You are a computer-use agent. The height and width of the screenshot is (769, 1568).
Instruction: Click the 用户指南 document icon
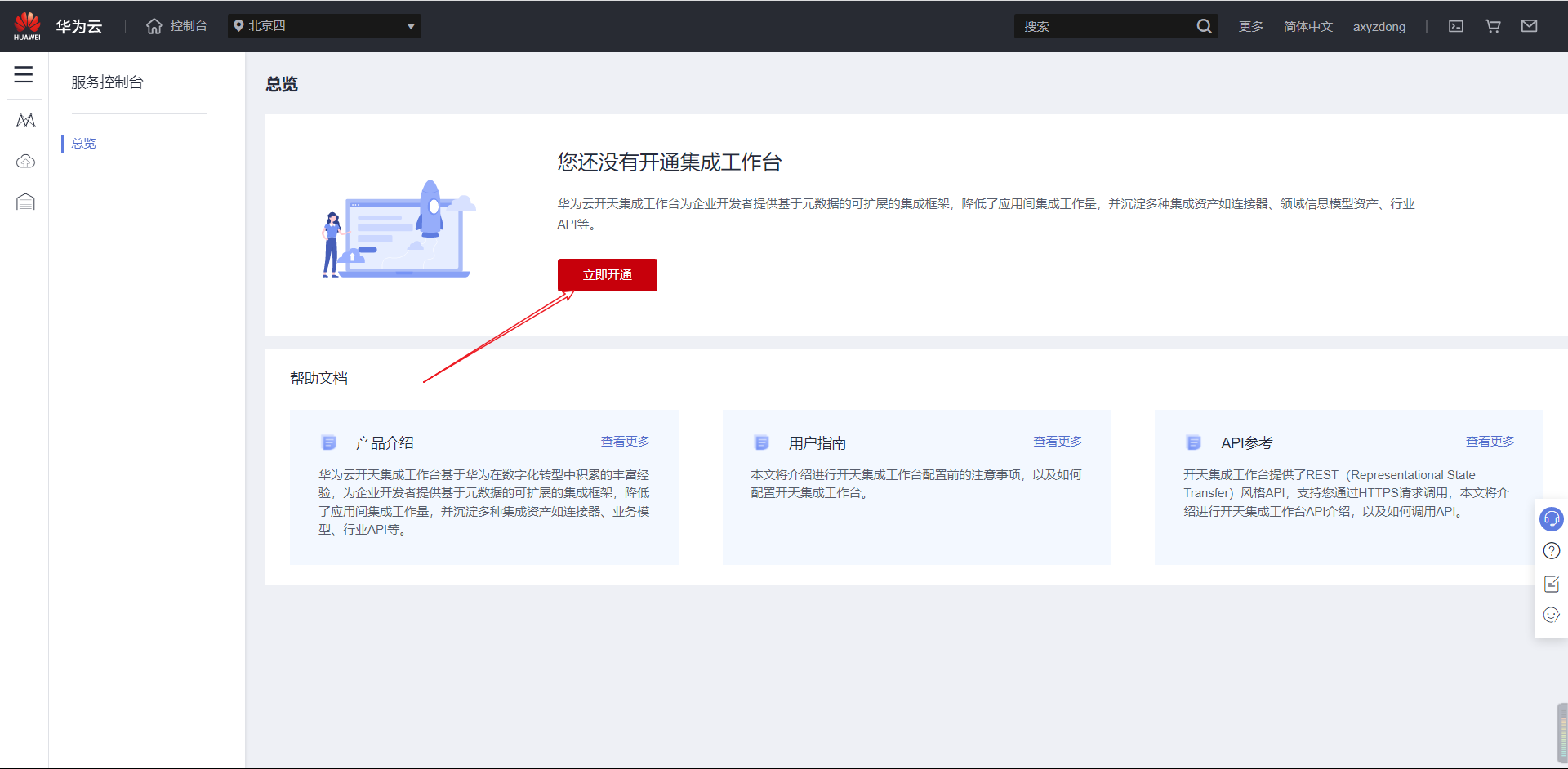[762, 442]
